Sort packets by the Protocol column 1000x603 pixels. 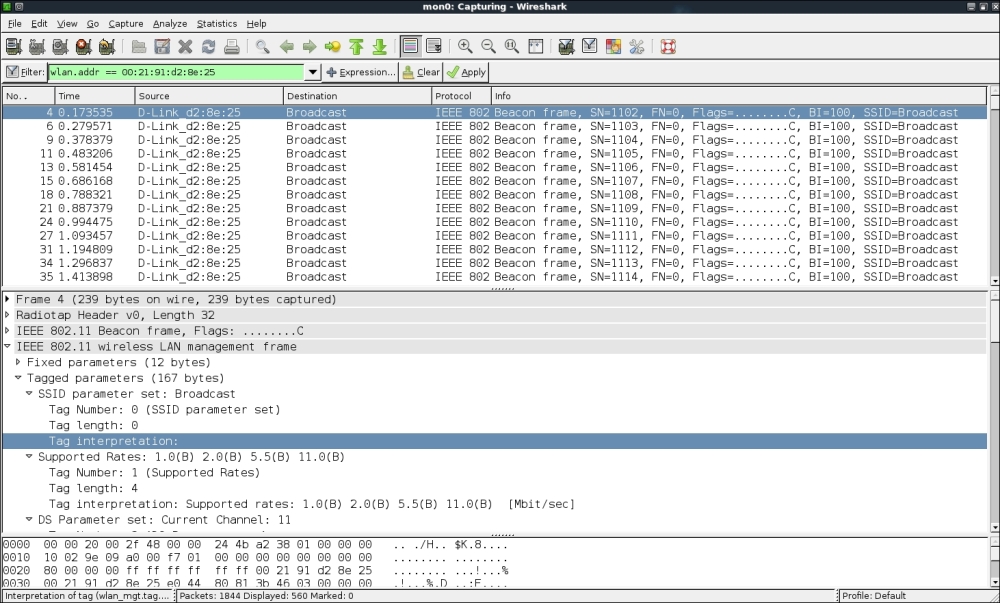click(462, 96)
